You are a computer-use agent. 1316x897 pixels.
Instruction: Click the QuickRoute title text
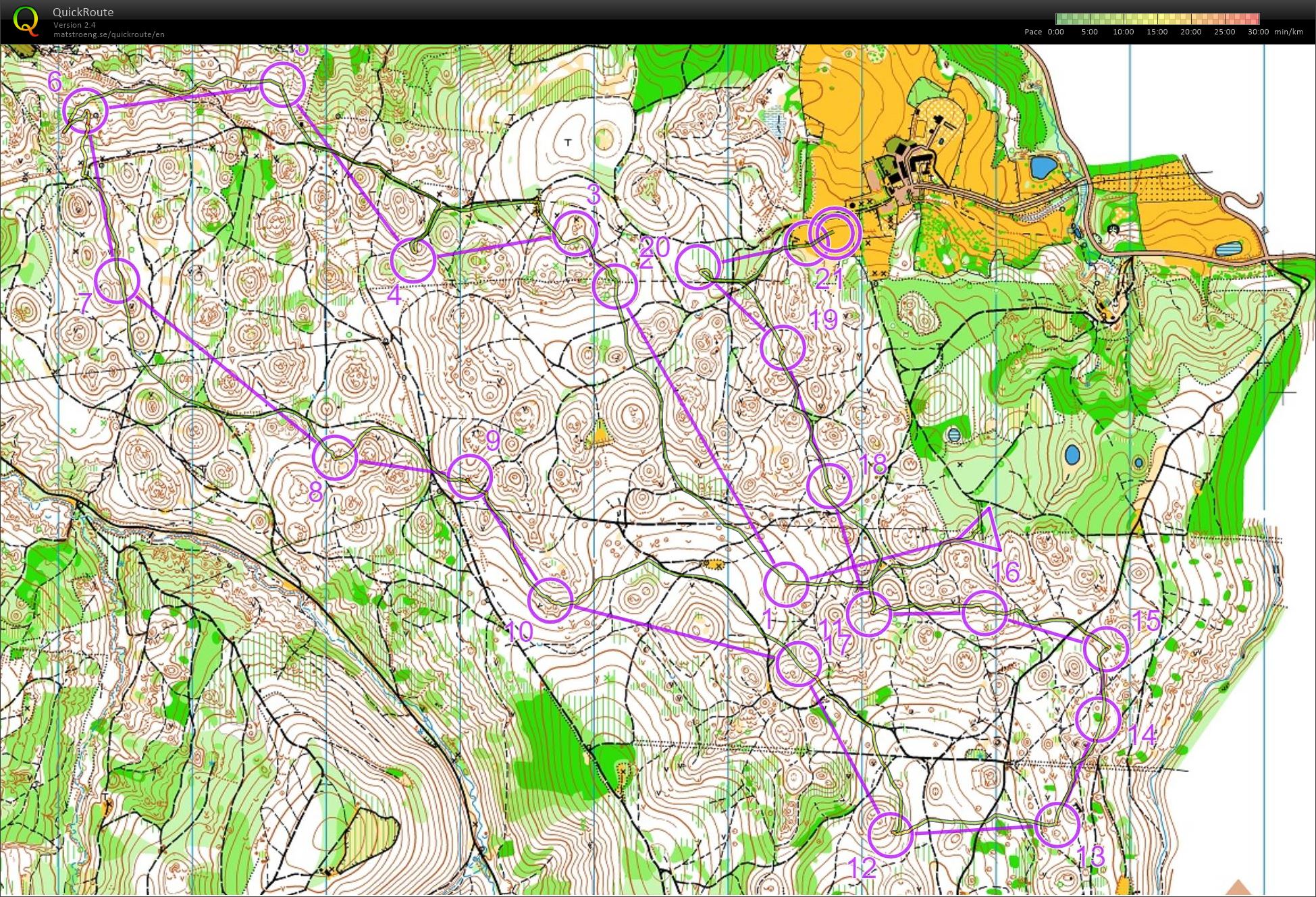point(83,12)
